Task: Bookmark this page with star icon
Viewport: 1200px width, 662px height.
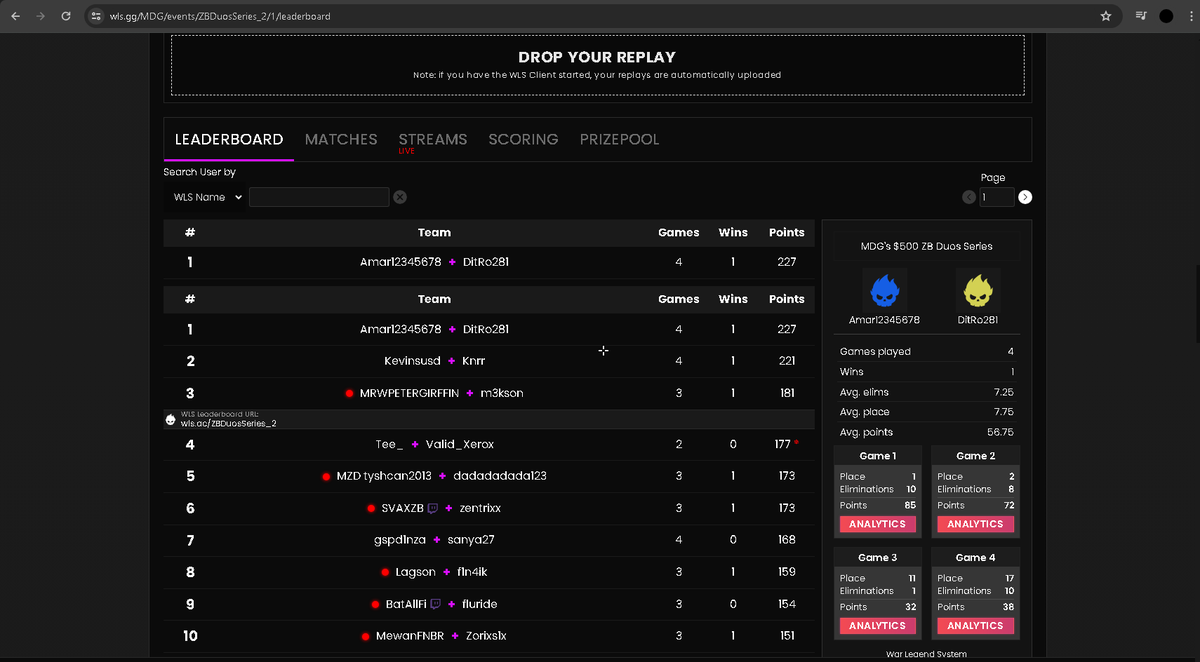Action: (1106, 16)
